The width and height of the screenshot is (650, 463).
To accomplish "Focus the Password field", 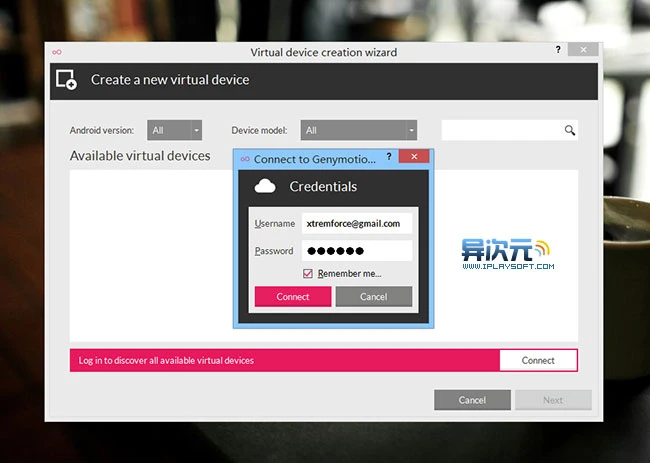I will click(357, 251).
